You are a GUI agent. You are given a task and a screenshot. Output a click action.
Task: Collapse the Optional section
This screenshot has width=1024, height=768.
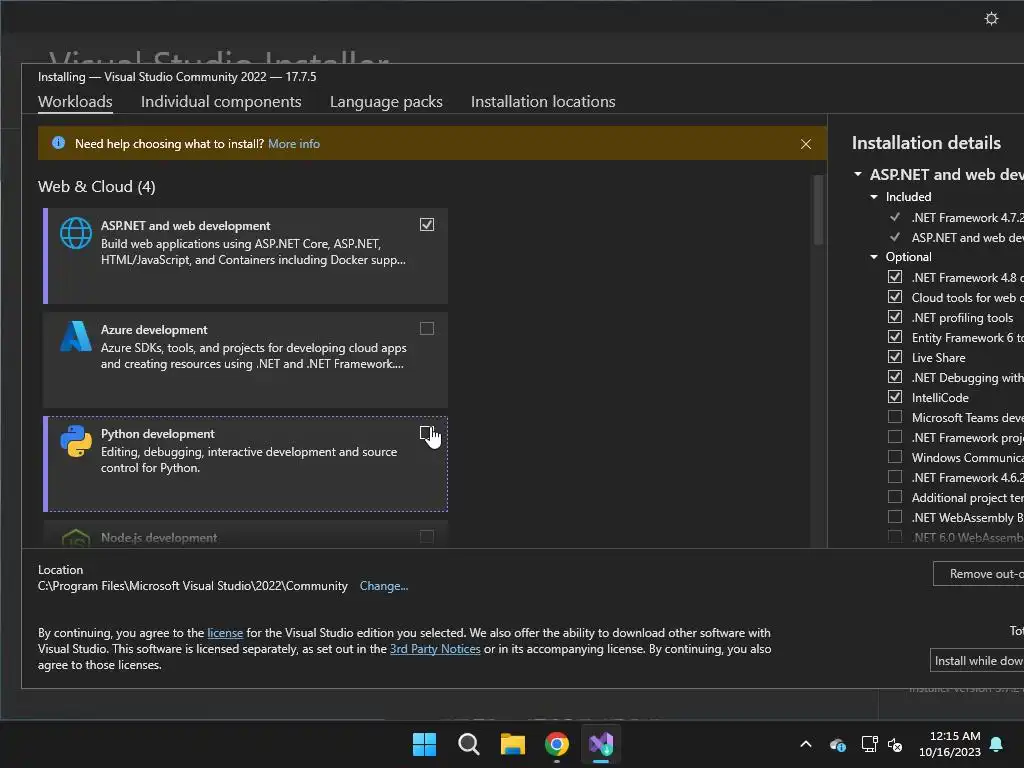tap(874, 257)
